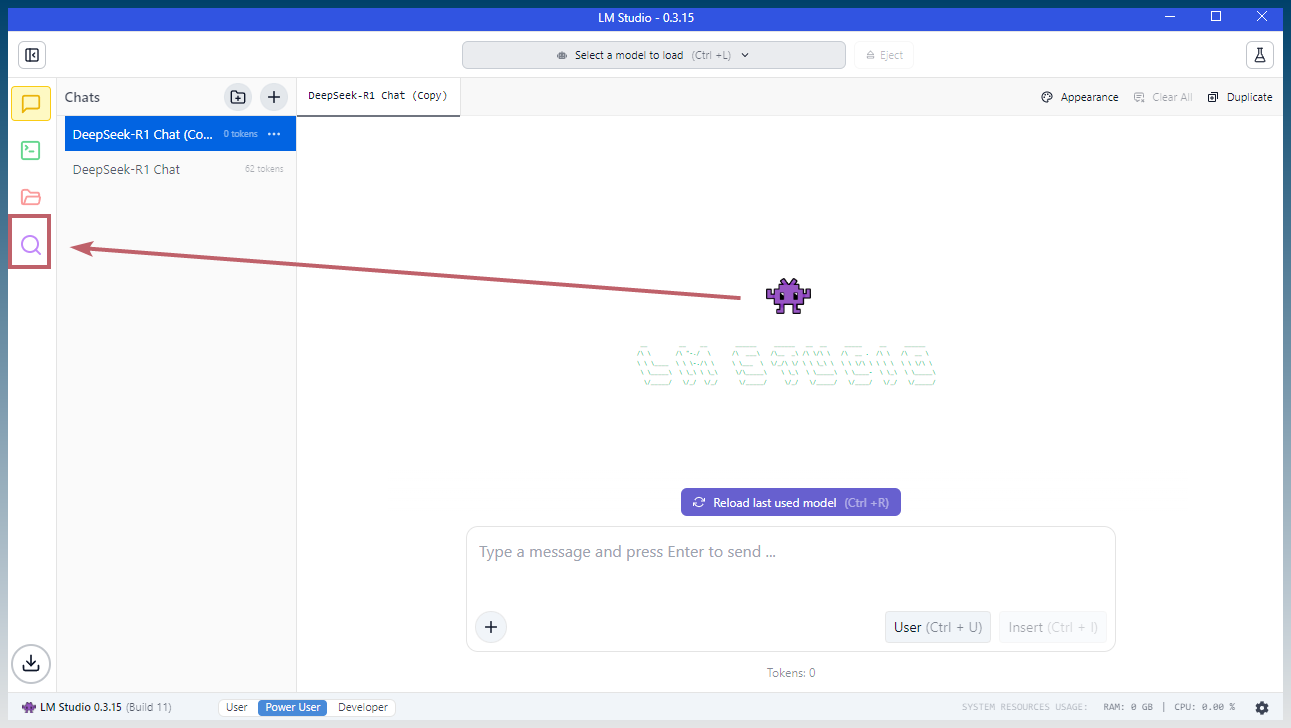Switch to the DeepSeek-R1 Chat (Copy) tab
Screen dimensions: 1291x728
coord(378,96)
